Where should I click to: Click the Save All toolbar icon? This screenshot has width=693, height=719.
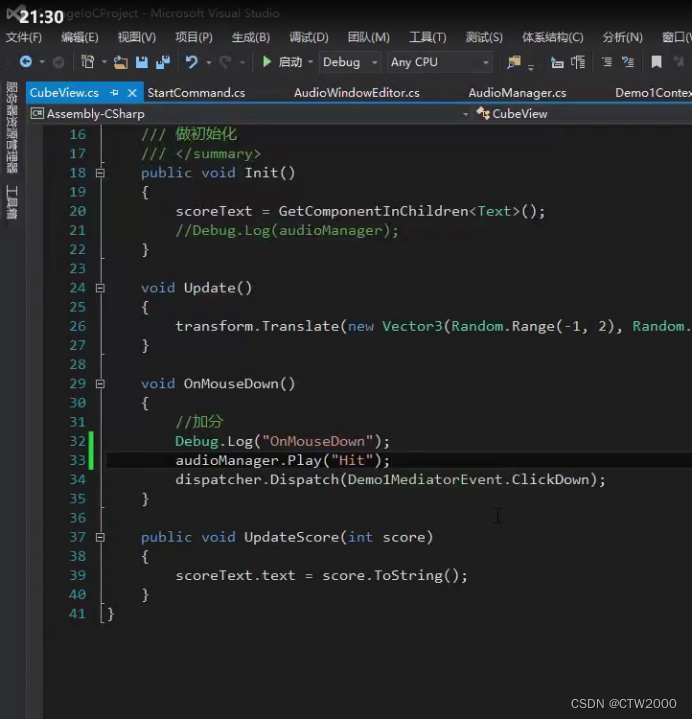(163, 62)
